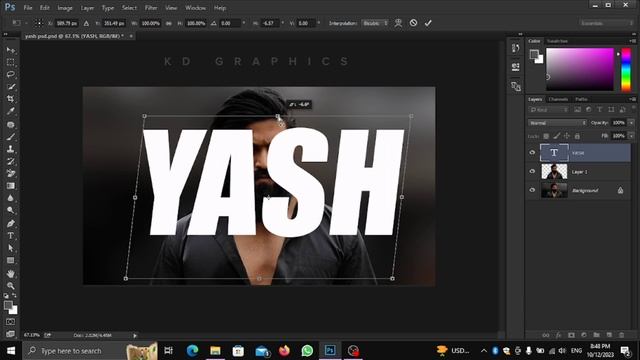Select the Eyedropper tool
Image resolution: width=640 pixels, height=360 pixels.
[x=11, y=111]
